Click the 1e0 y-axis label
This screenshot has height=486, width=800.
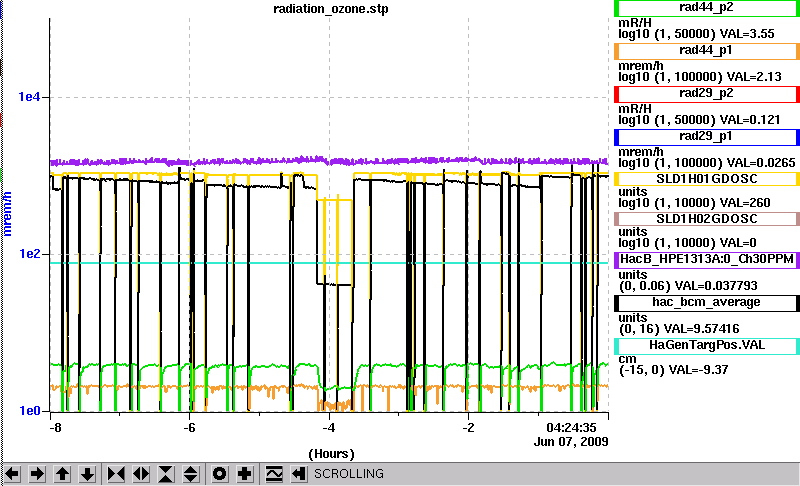(29, 411)
